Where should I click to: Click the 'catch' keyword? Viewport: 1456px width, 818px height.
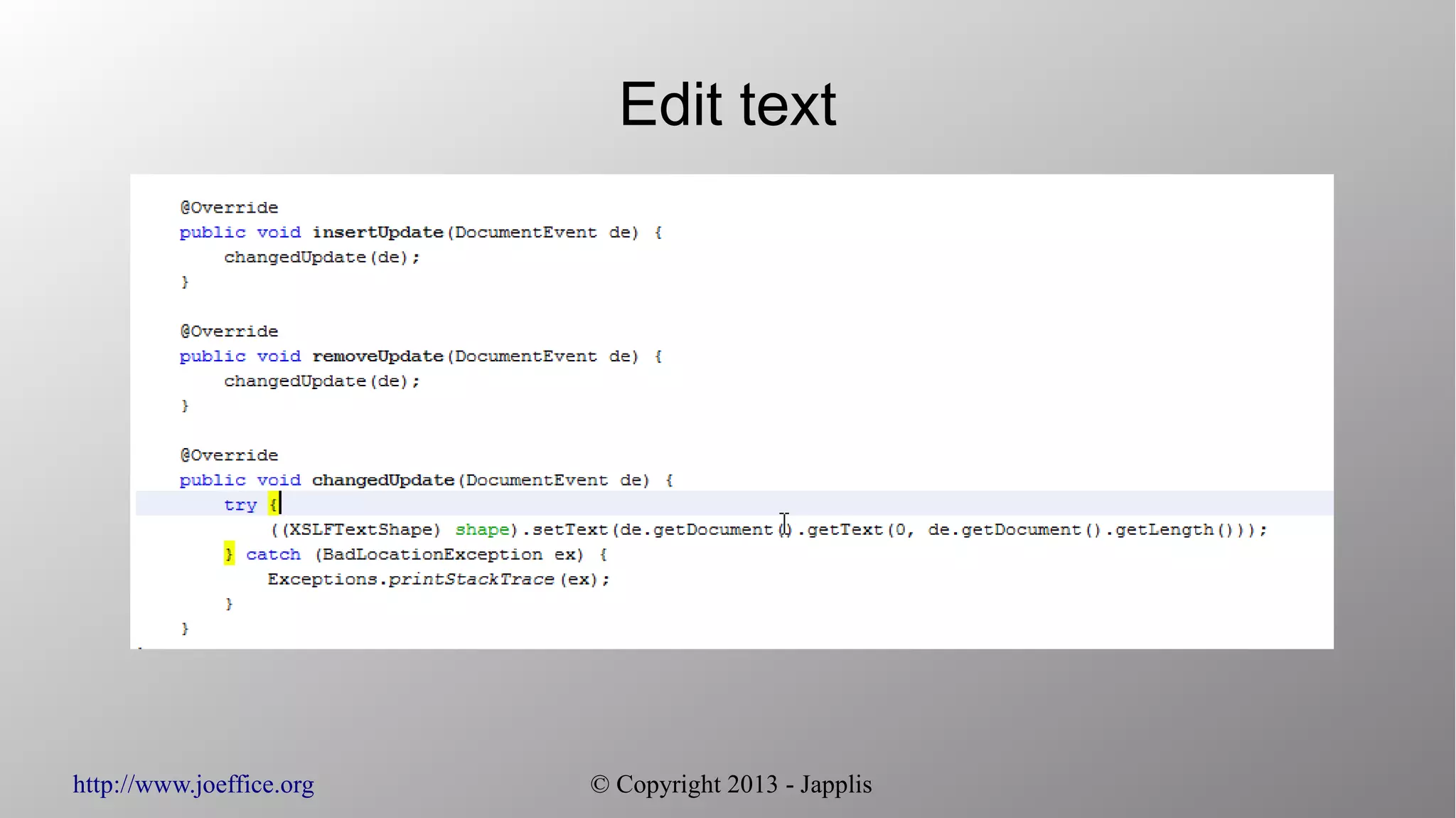point(273,555)
